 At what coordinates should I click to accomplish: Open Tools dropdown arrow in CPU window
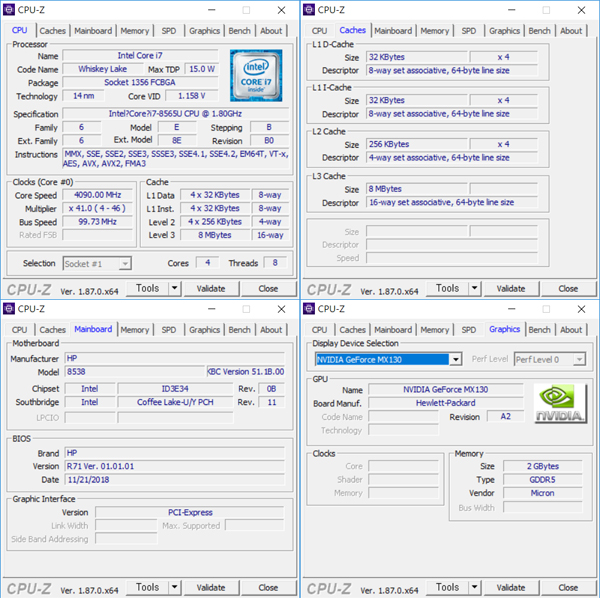coord(174,288)
